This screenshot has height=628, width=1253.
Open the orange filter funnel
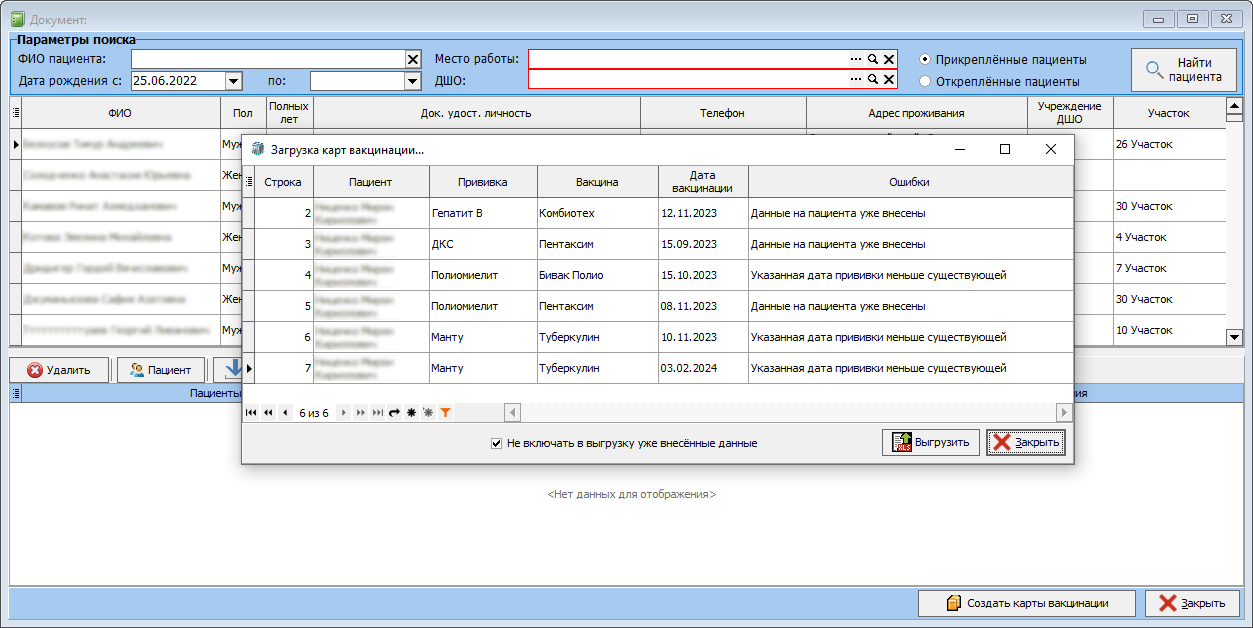coord(445,412)
